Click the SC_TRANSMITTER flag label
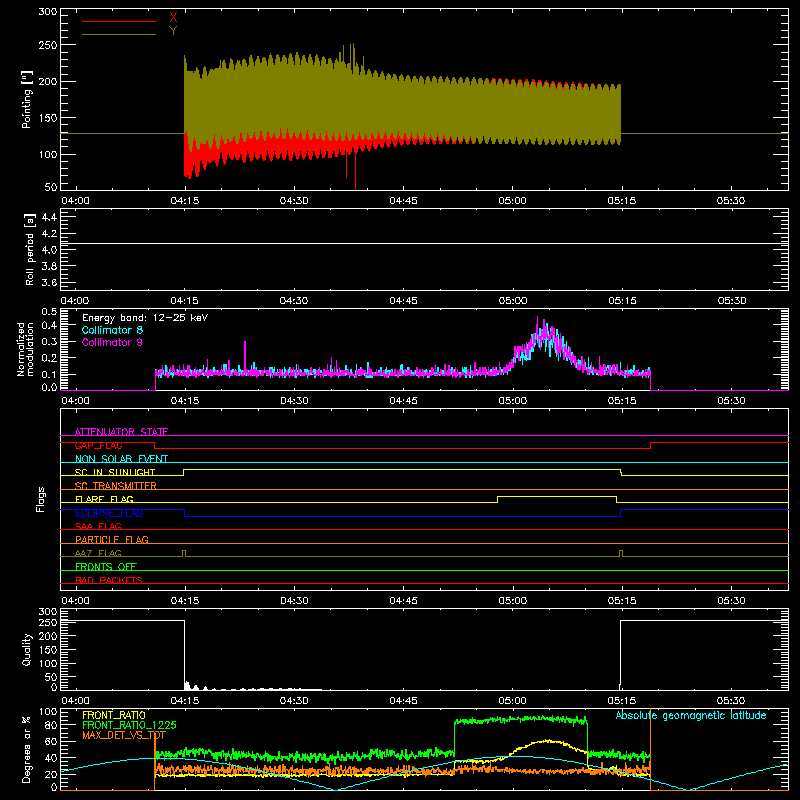Viewport: 800px width, 800px height. pos(116,486)
